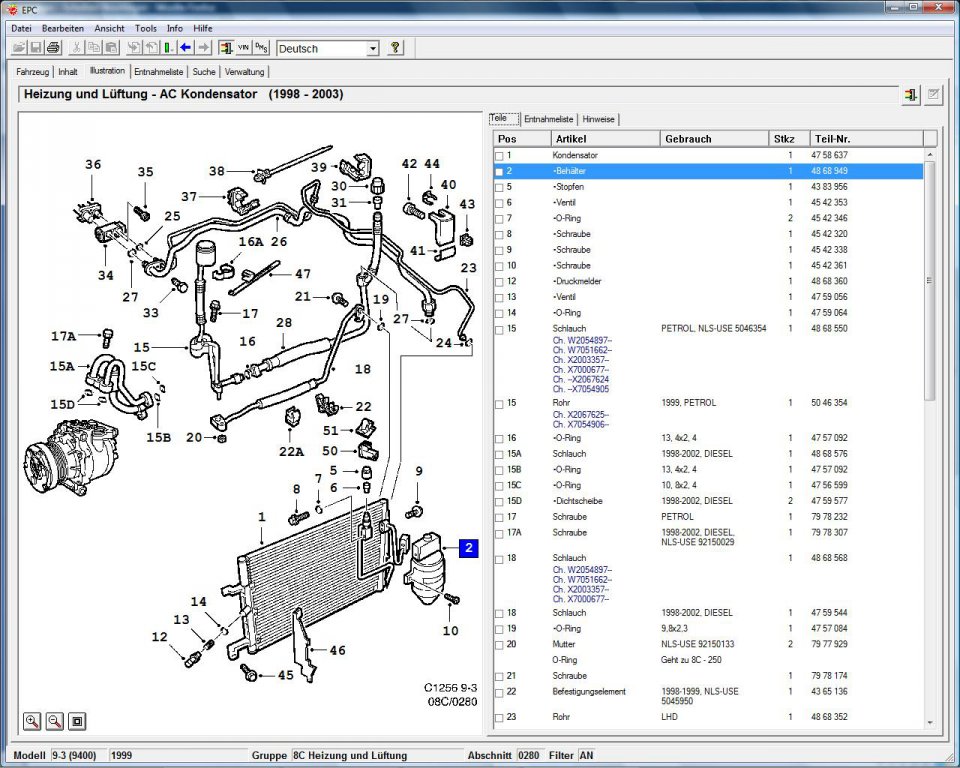Check the box for Kondensator row

(x=499, y=156)
